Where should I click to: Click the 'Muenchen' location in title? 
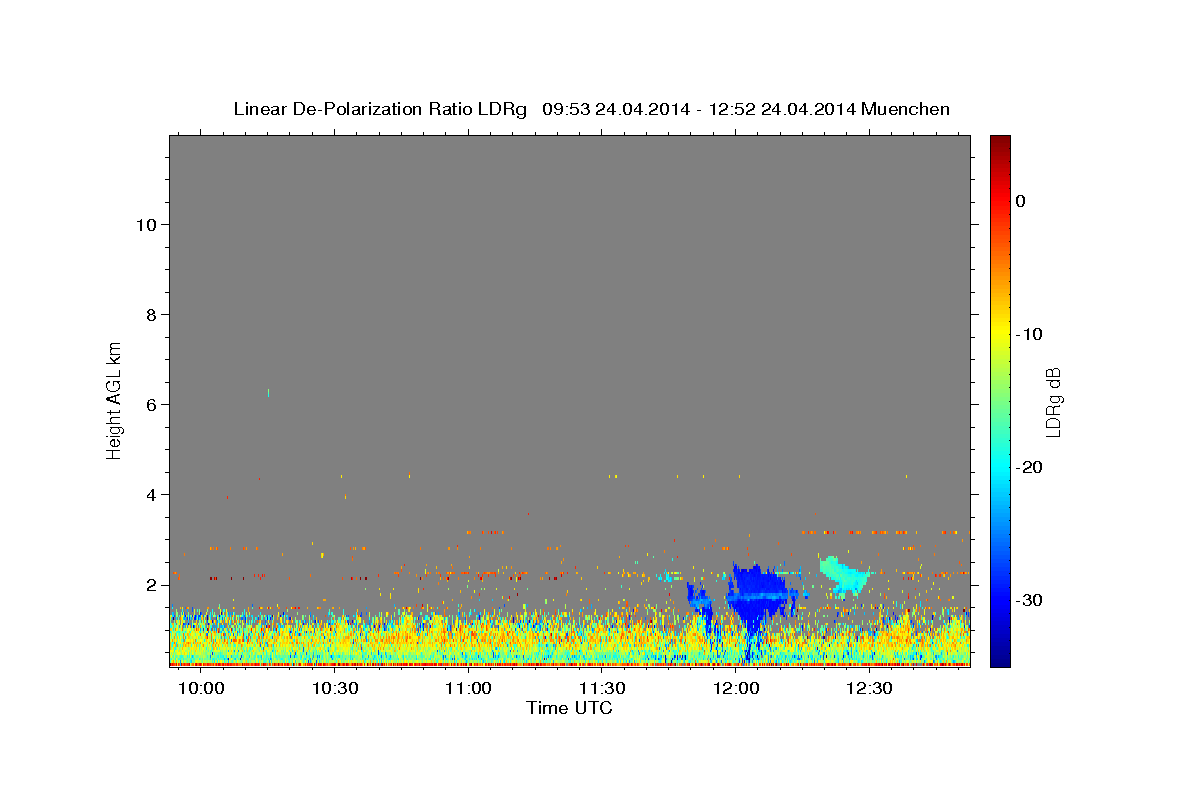click(908, 109)
